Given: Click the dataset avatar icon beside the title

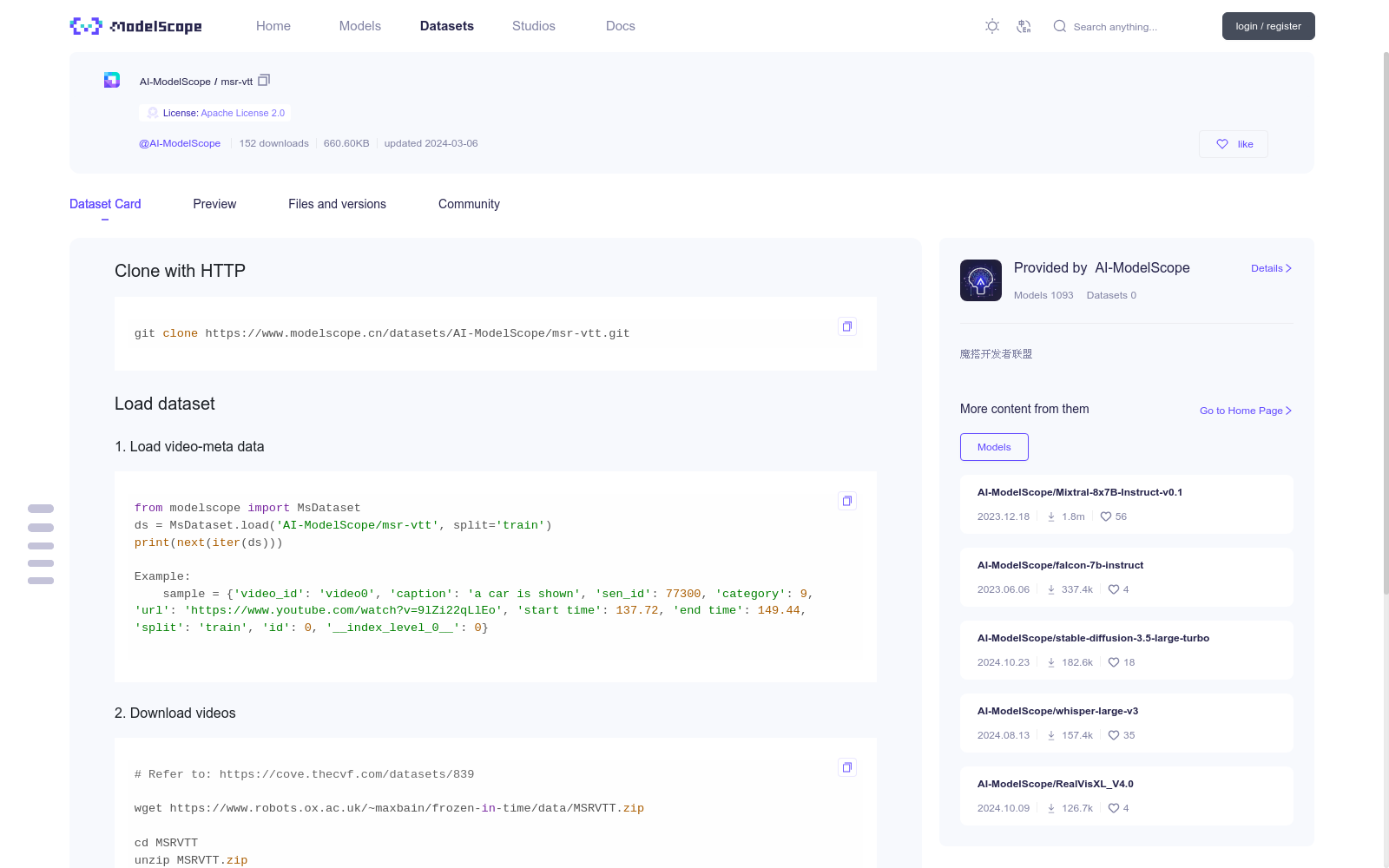Looking at the screenshot, I should (112, 80).
